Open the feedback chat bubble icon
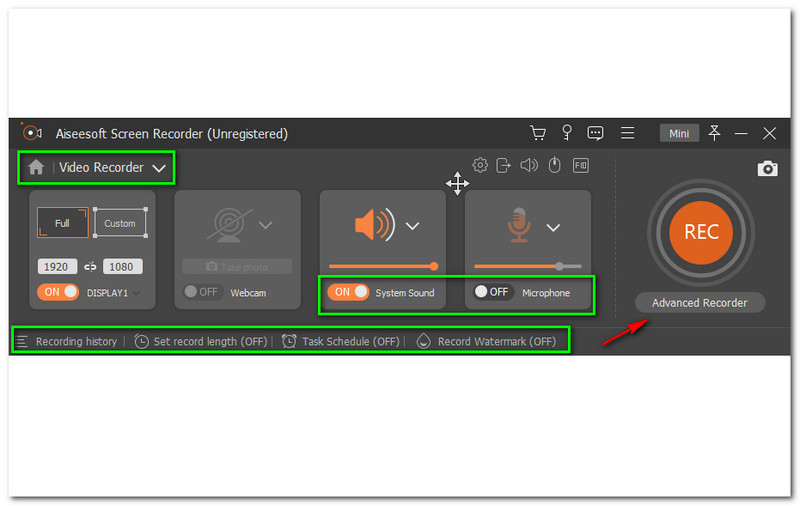 [595, 133]
